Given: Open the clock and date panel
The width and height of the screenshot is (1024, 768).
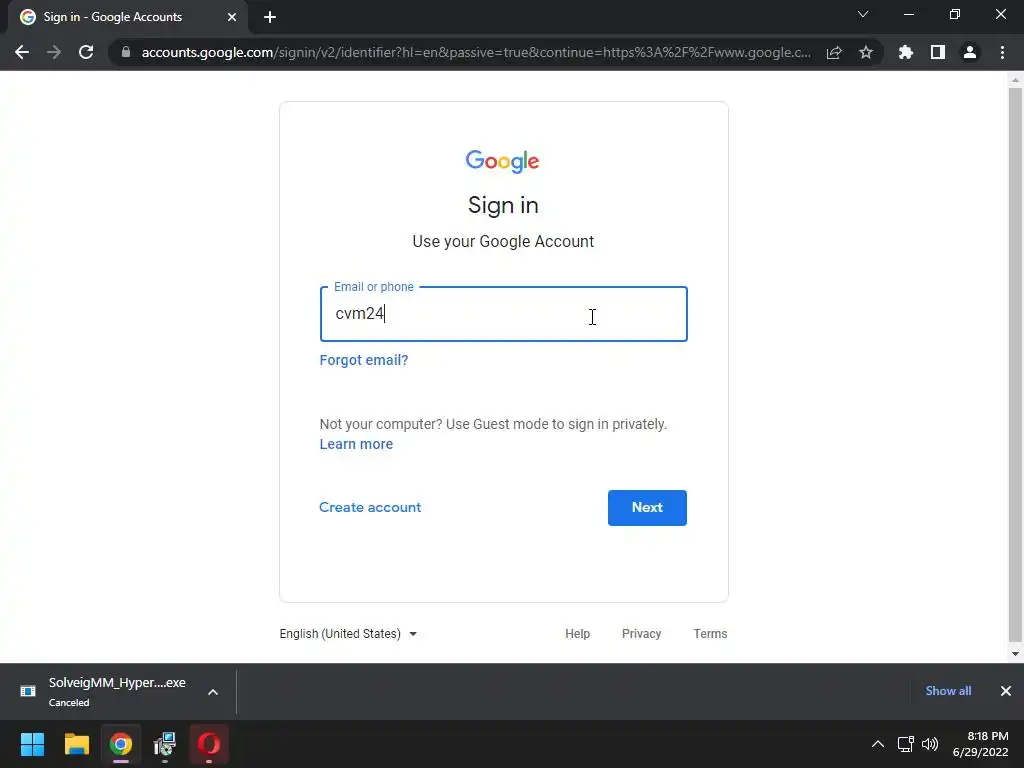Looking at the screenshot, I should [x=980, y=744].
